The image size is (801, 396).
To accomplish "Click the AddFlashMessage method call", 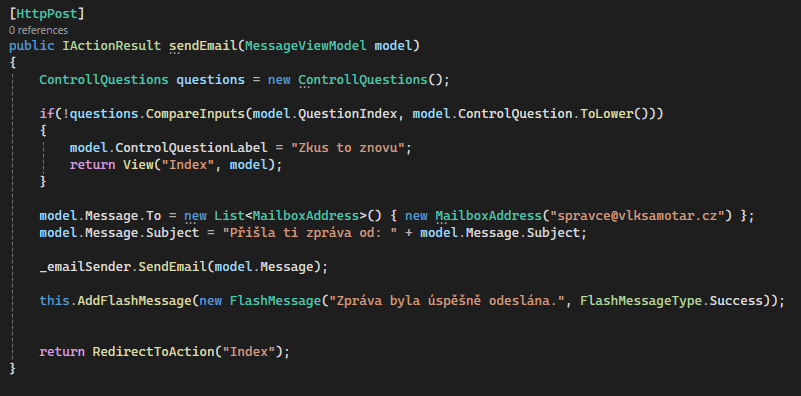I will [x=134, y=301].
